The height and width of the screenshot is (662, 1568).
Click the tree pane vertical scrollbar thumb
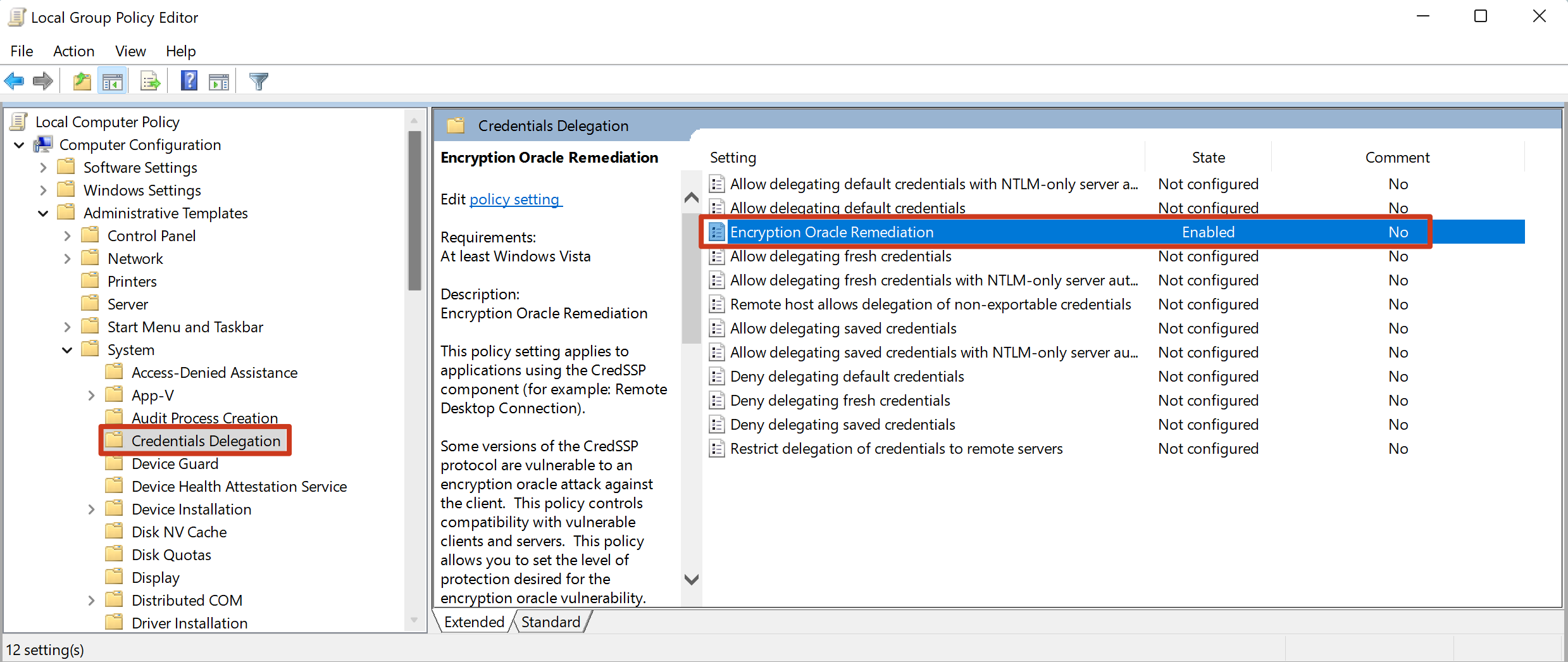pyautogui.click(x=414, y=210)
